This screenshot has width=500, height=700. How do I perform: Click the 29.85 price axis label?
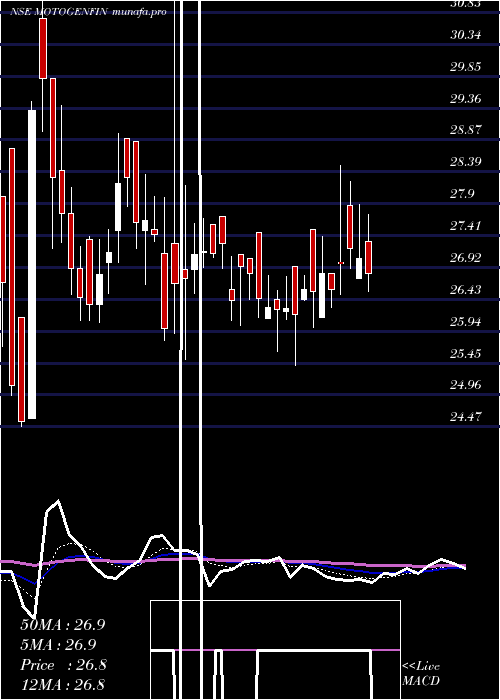pos(466,67)
